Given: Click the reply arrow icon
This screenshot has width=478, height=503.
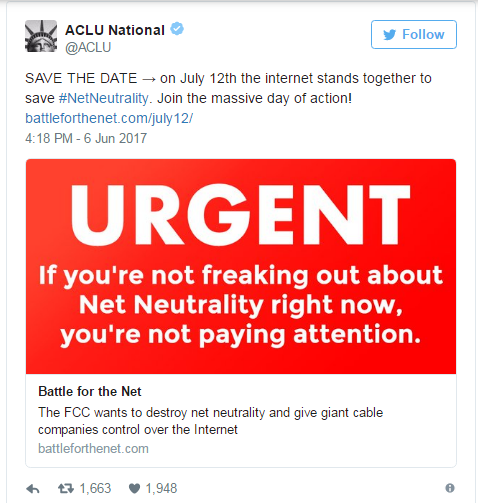Looking at the screenshot, I should click(x=33, y=489).
